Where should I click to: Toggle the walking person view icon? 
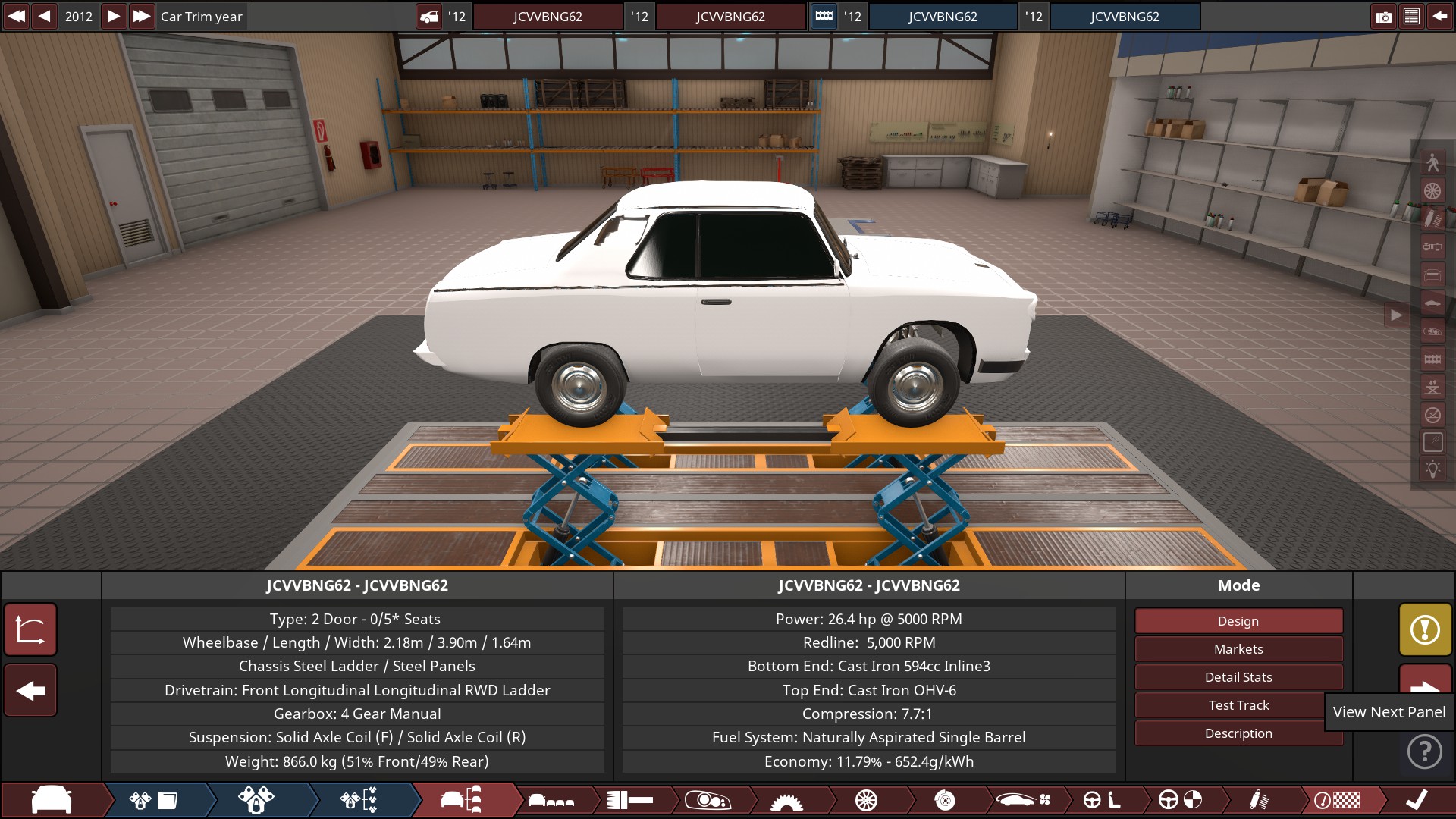[x=1432, y=162]
